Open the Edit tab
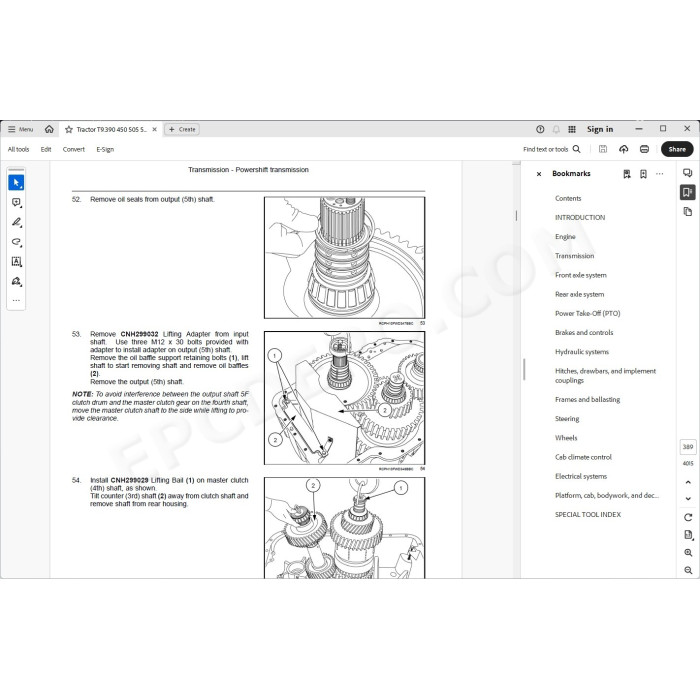700x700 pixels. tap(46, 150)
